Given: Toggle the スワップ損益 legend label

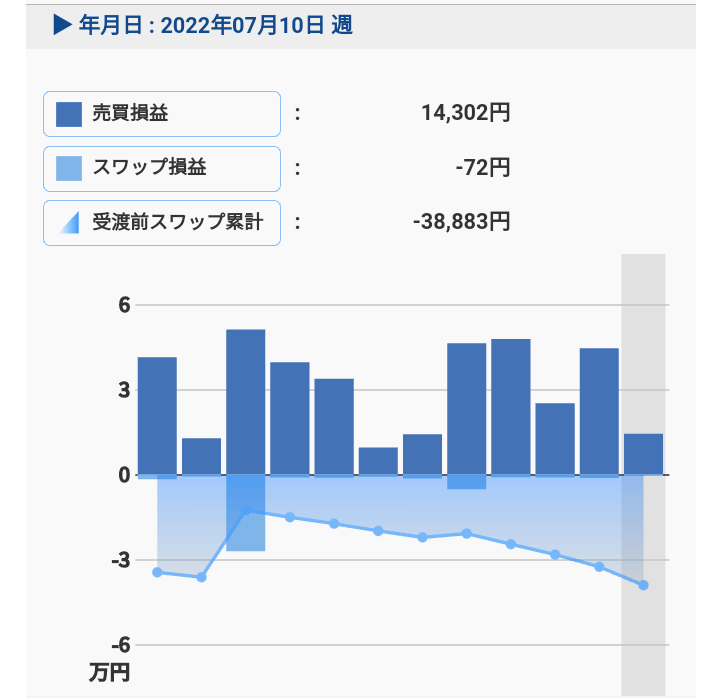Looking at the screenshot, I should coord(149,168).
